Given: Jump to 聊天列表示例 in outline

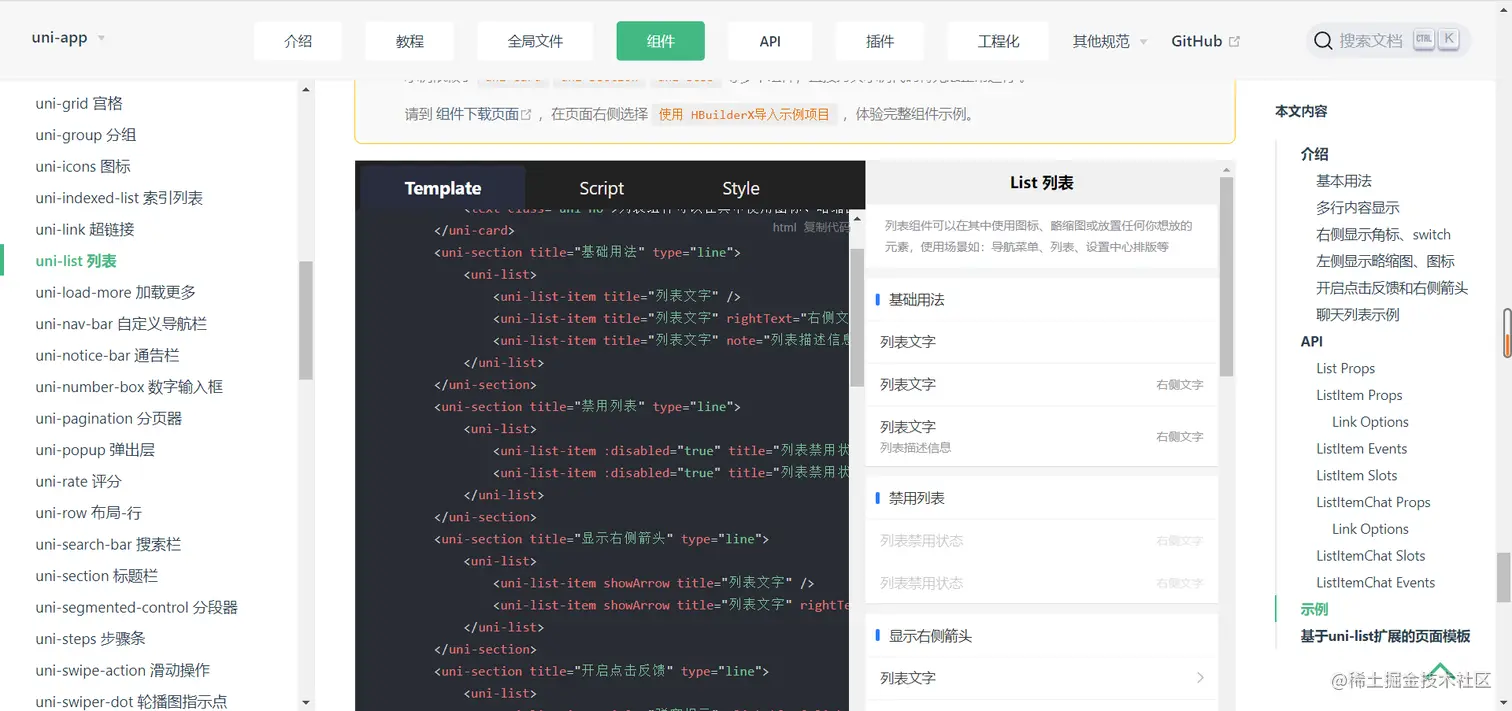Looking at the screenshot, I should [x=1358, y=315].
